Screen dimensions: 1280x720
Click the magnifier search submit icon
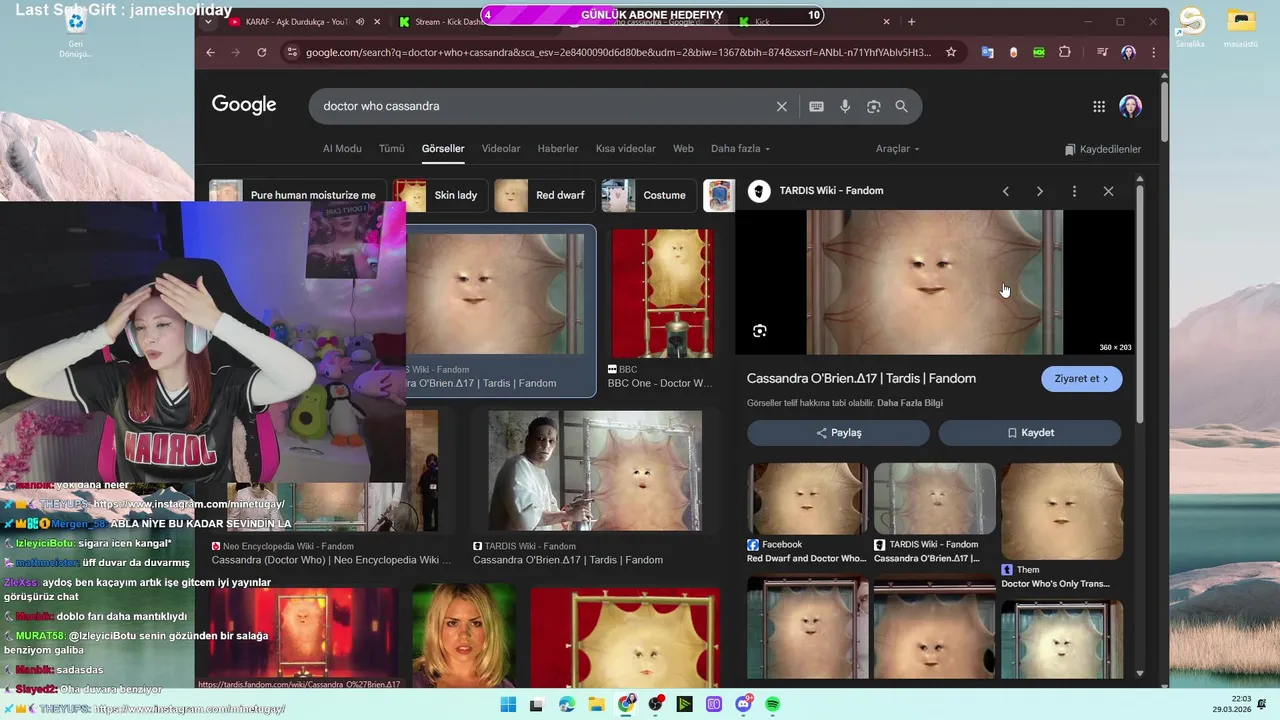(x=902, y=106)
